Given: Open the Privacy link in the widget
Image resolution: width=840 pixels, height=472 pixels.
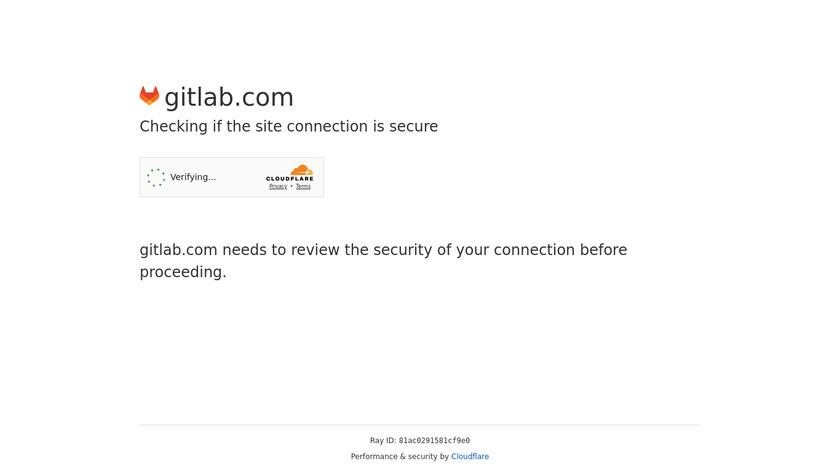Looking at the screenshot, I should point(278,187).
